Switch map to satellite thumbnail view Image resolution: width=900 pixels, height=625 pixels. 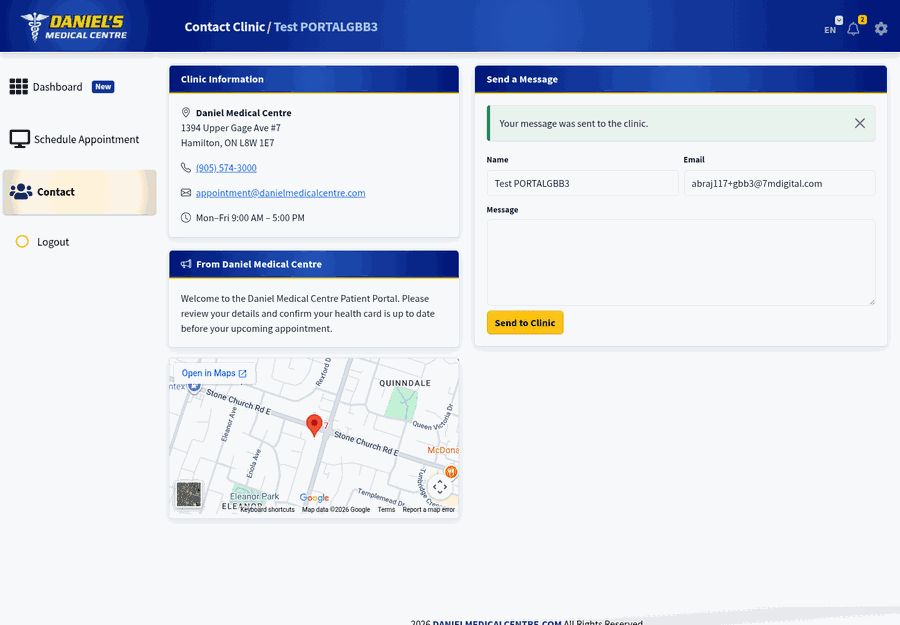(189, 494)
